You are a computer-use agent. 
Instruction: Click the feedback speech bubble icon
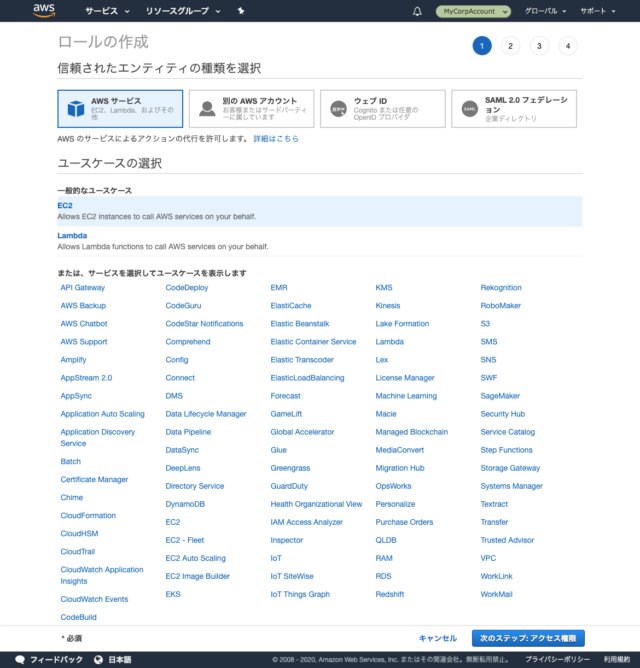(x=20, y=659)
